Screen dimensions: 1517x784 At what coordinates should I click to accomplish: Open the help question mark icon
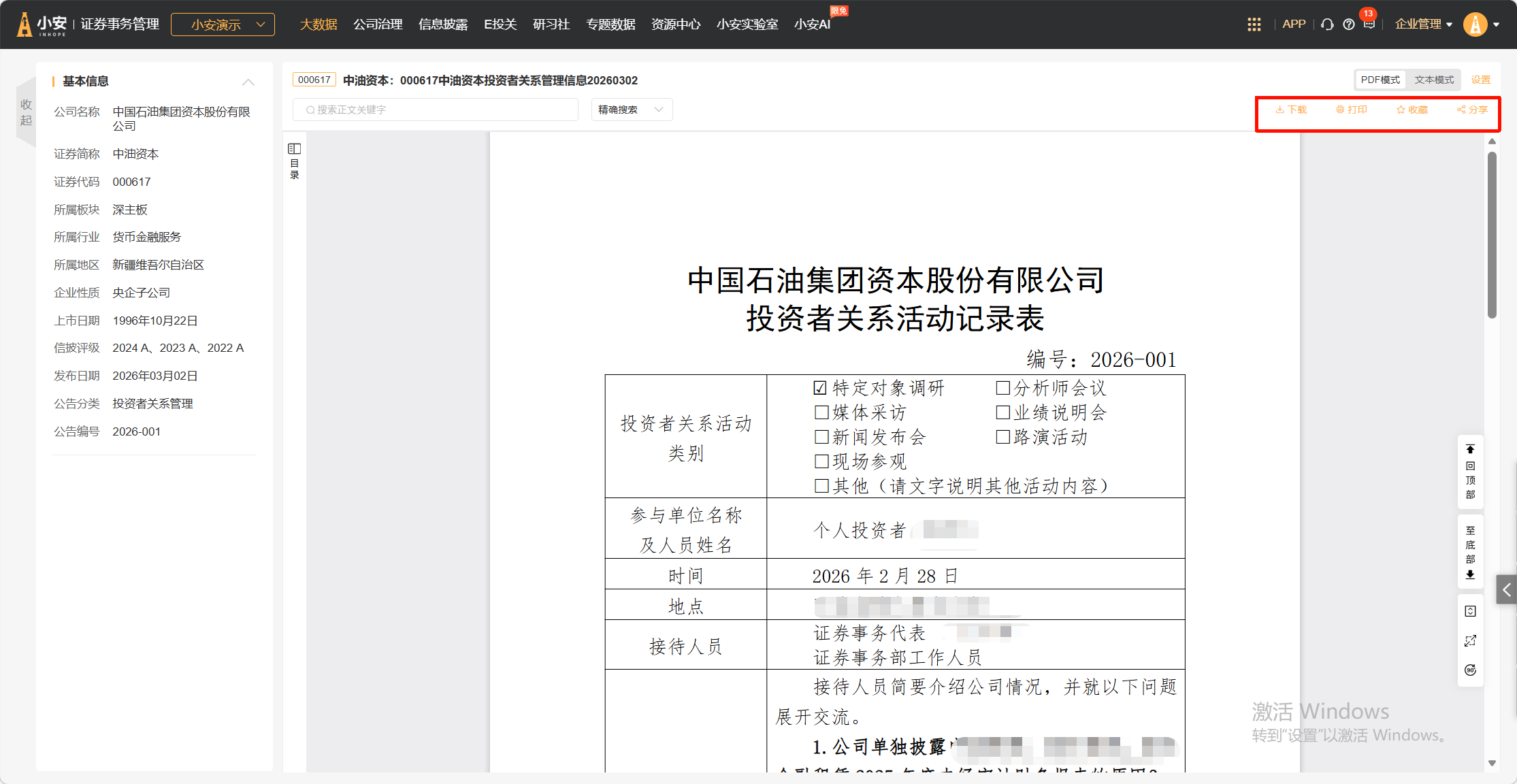[x=1348, y=24]
